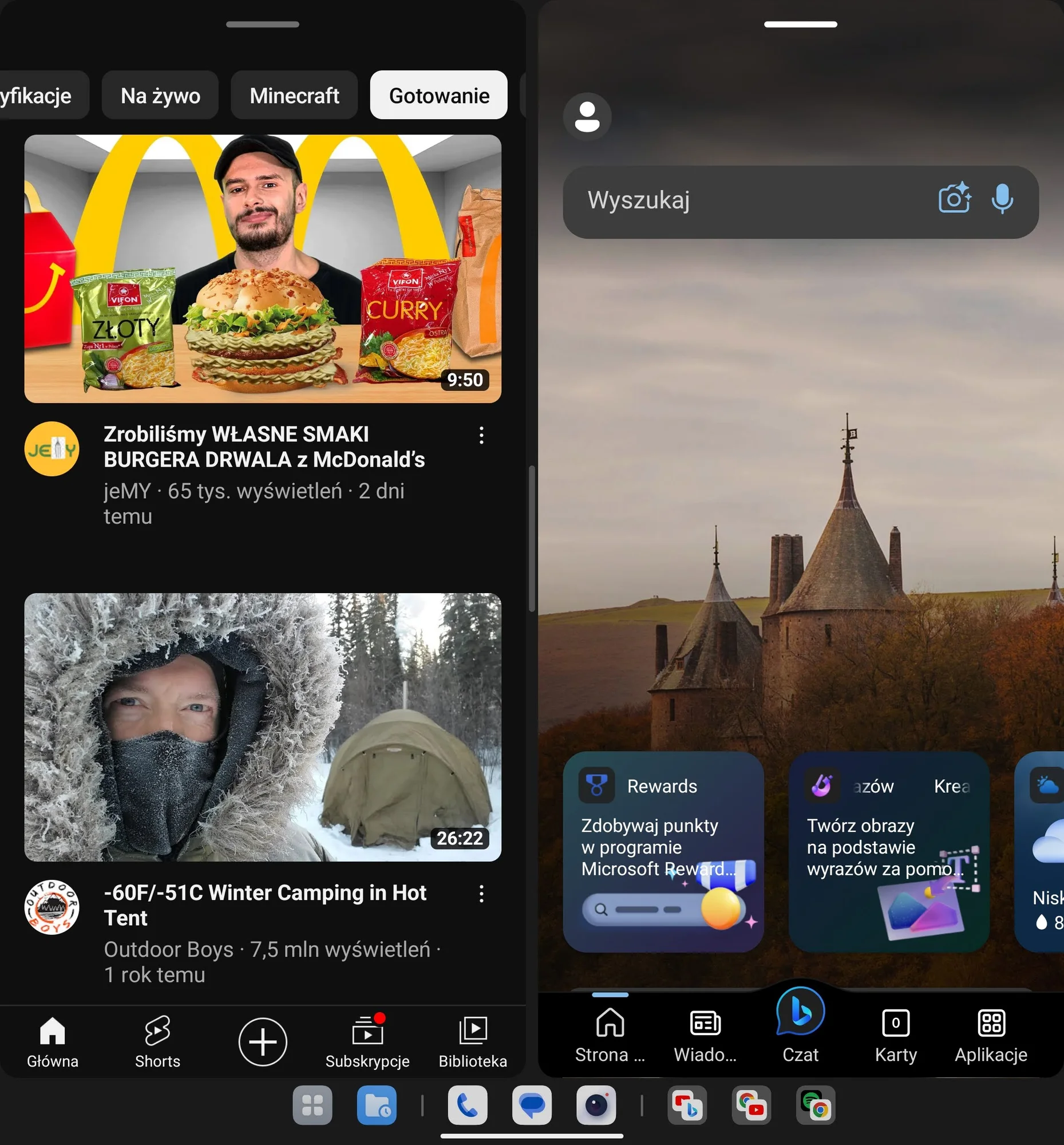Click the image creator wand icon
Image resolution: width=1064 pixels, height=1145 pixels.
pos(821,785)
